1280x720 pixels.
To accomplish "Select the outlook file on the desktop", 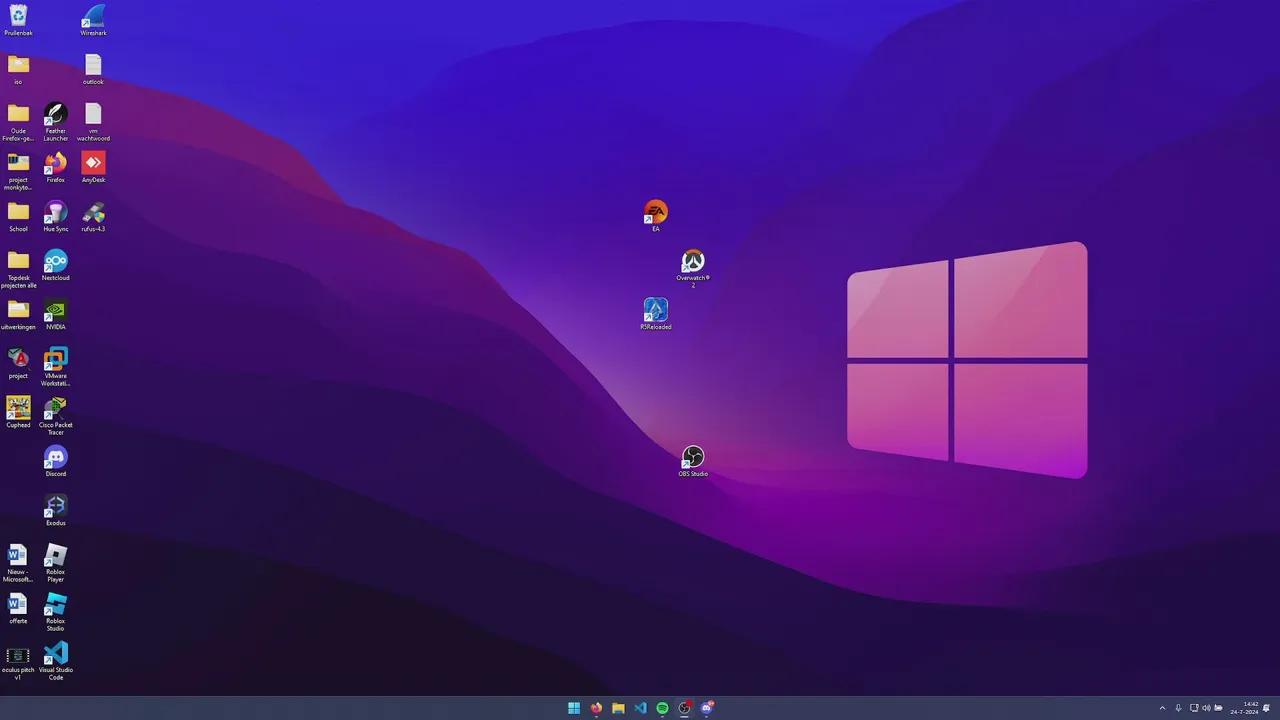I will pos(93,69).
